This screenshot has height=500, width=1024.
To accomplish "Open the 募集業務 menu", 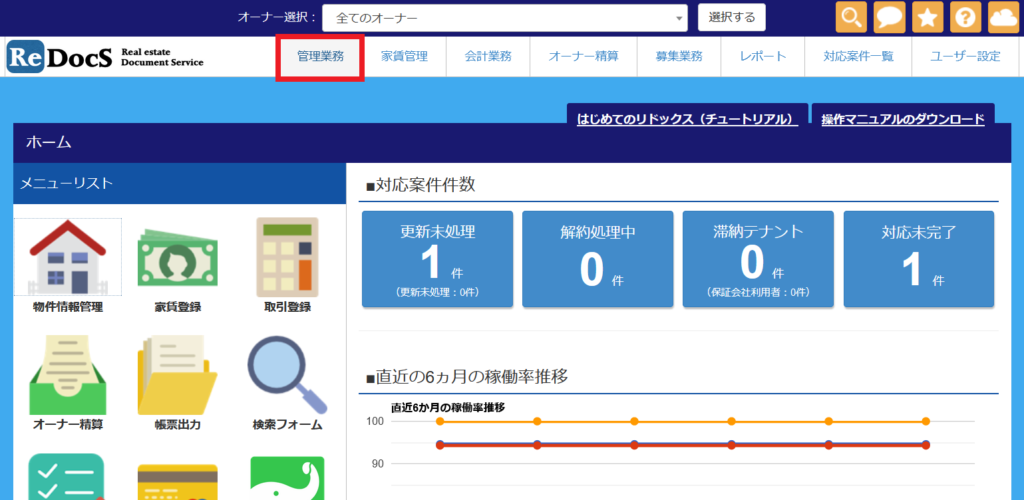I will (x=679, y=57).
